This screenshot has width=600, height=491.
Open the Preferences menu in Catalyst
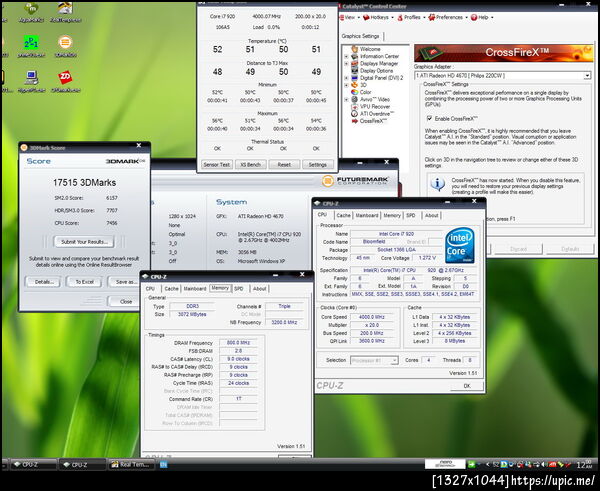click(448, 18)
